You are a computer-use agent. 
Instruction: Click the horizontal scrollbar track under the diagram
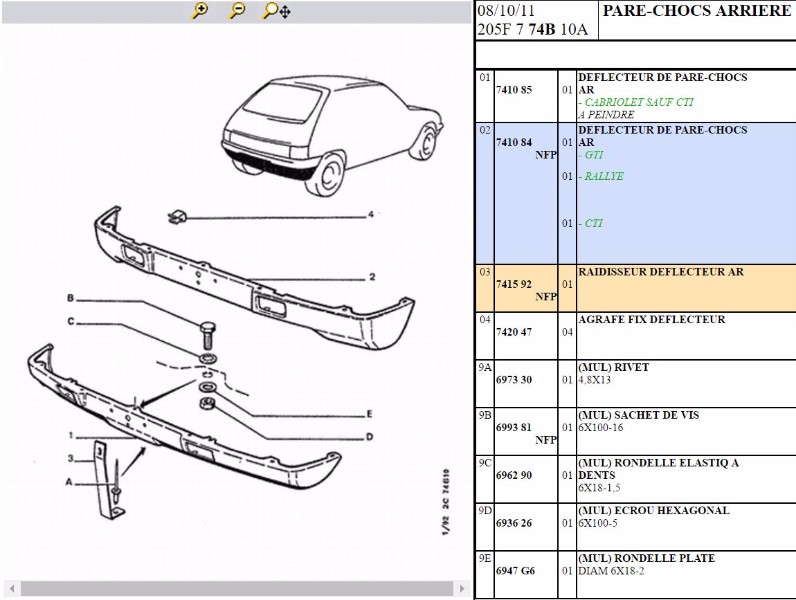235,589
